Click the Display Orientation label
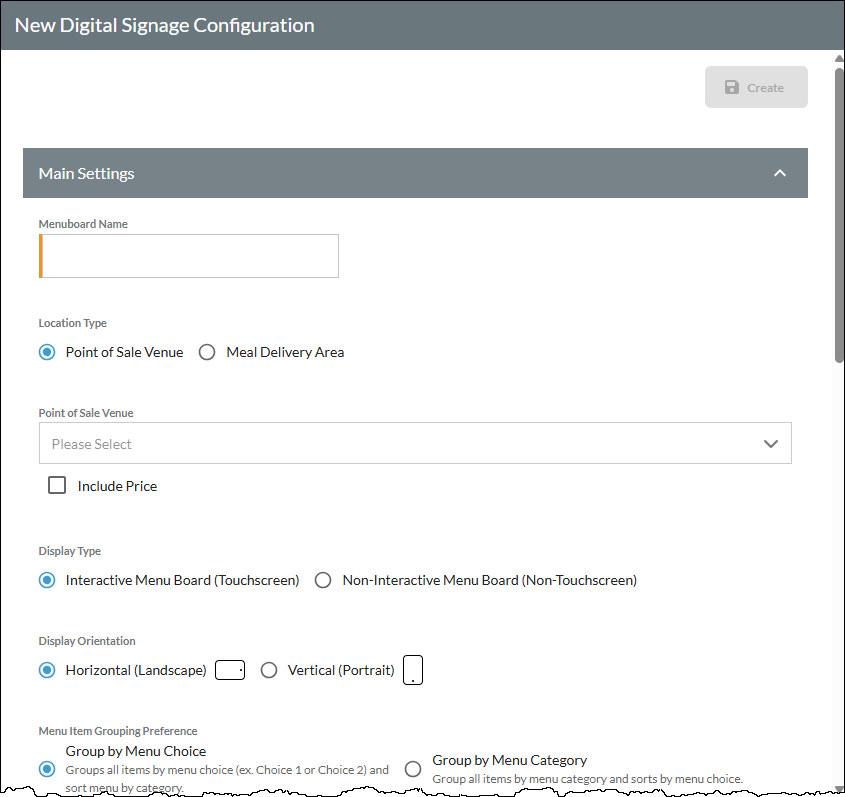The height and width of the screenshot is (797, 845). click(87, 641)
